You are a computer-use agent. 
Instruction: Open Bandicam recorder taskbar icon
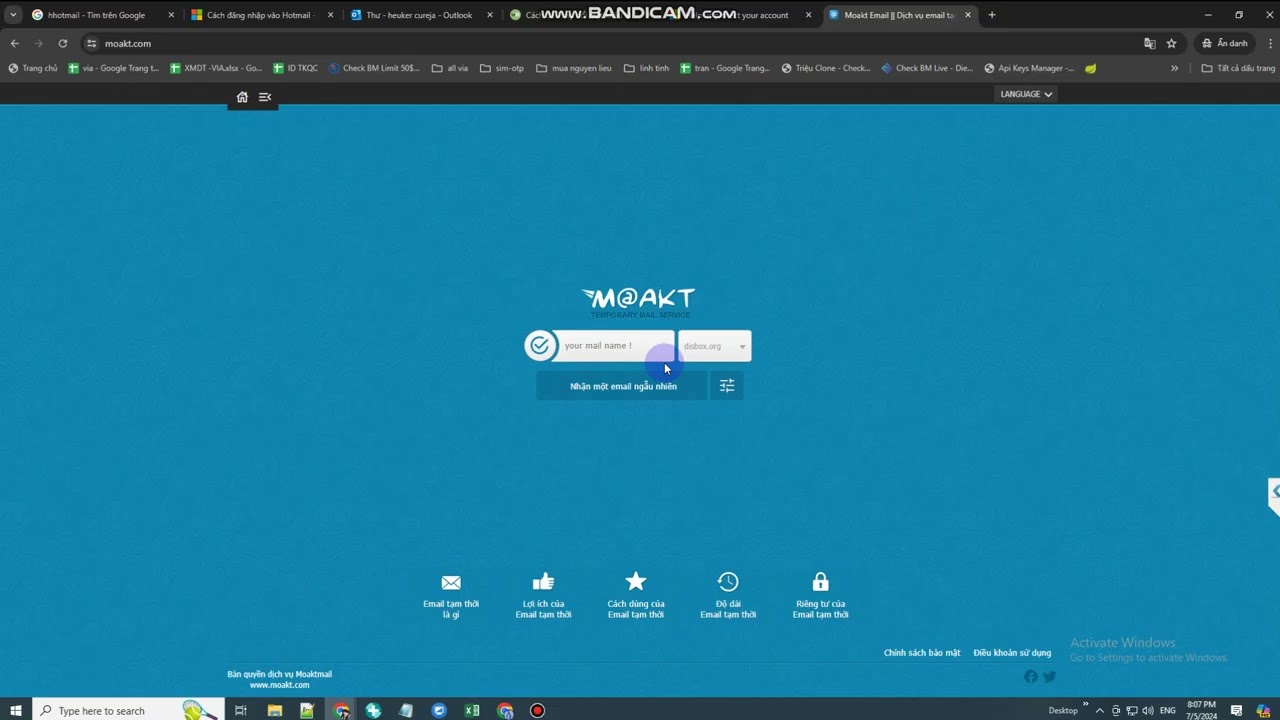tap(537, 711)
